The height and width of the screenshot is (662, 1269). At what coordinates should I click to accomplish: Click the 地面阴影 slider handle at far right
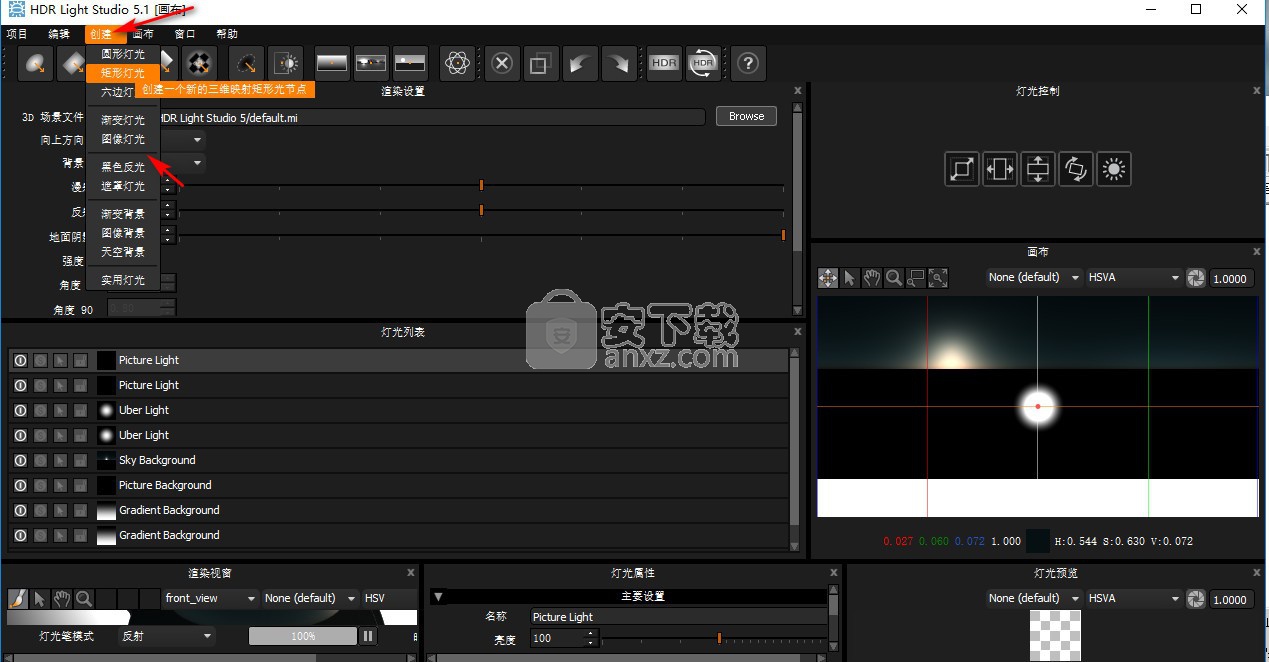[x=783, y=235]
